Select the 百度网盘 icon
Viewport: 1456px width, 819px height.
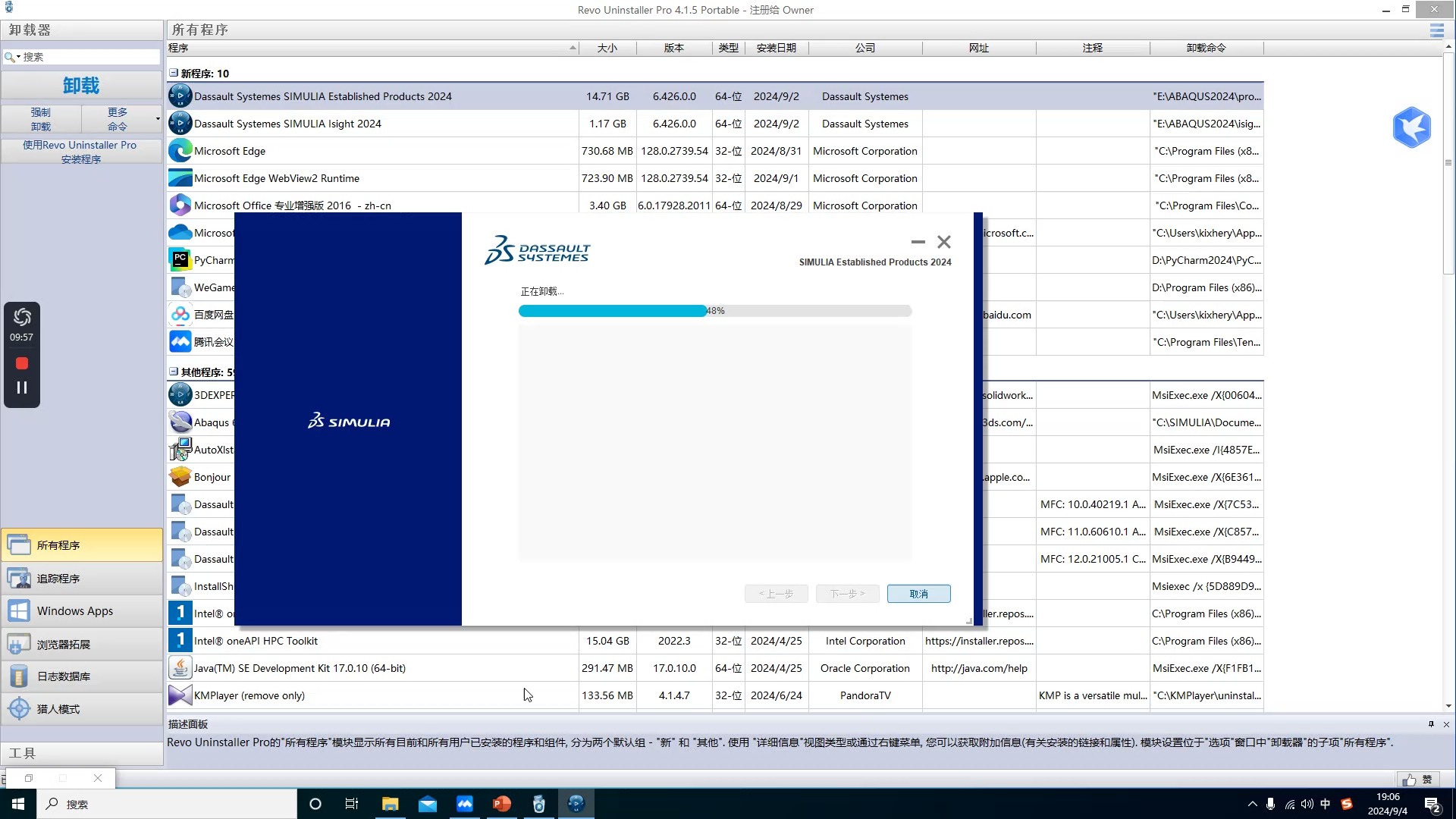pyautogui.click(x=180, y=315)
